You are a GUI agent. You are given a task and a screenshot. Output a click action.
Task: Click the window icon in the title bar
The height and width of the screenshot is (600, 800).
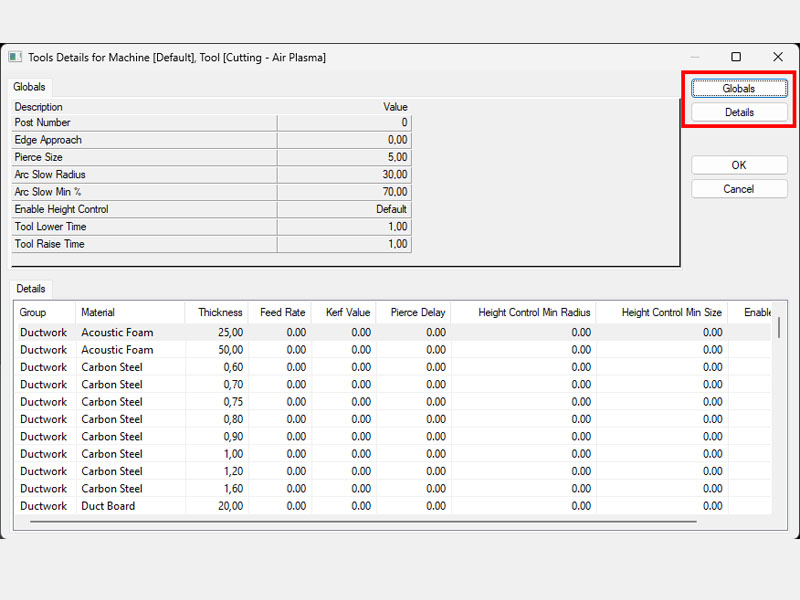click(15, 57)
